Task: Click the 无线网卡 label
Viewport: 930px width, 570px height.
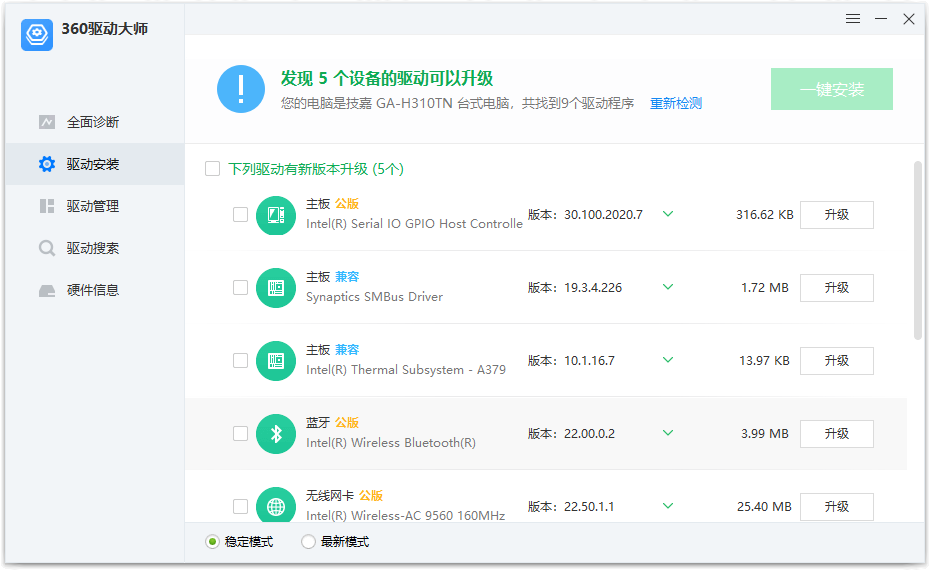Action: pos(330,495)
